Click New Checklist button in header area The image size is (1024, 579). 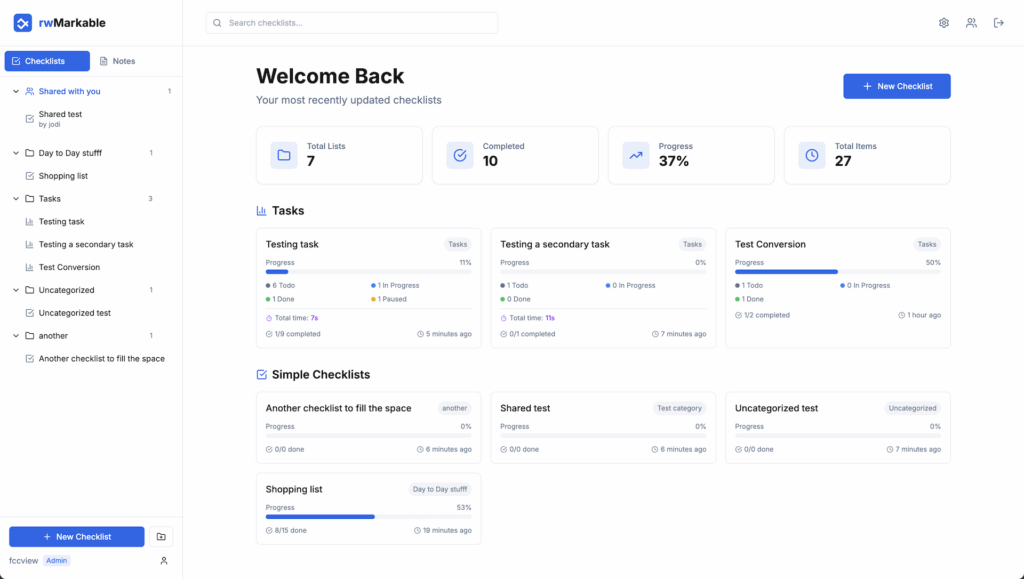click(x=896, y=86)
